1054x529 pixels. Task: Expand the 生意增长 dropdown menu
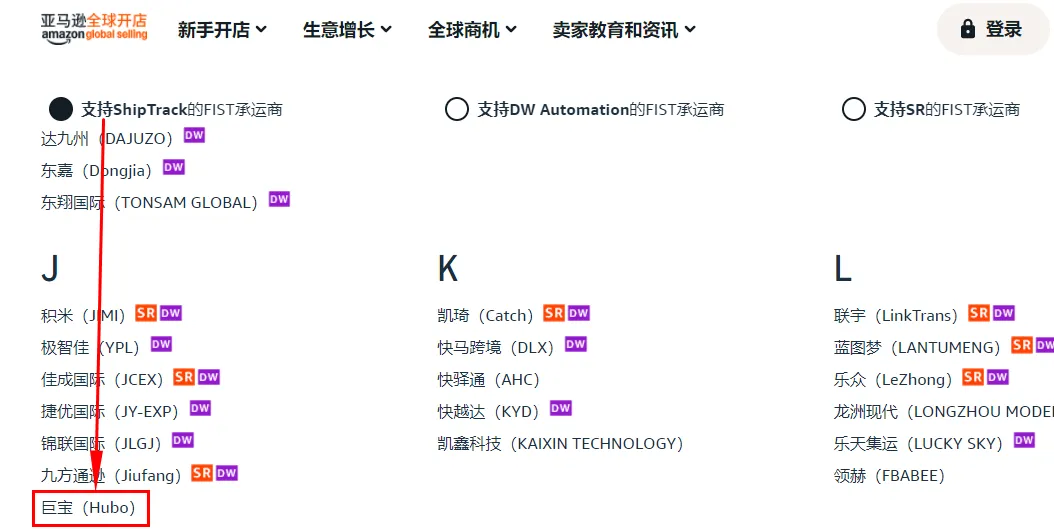[x=347, y=30]
